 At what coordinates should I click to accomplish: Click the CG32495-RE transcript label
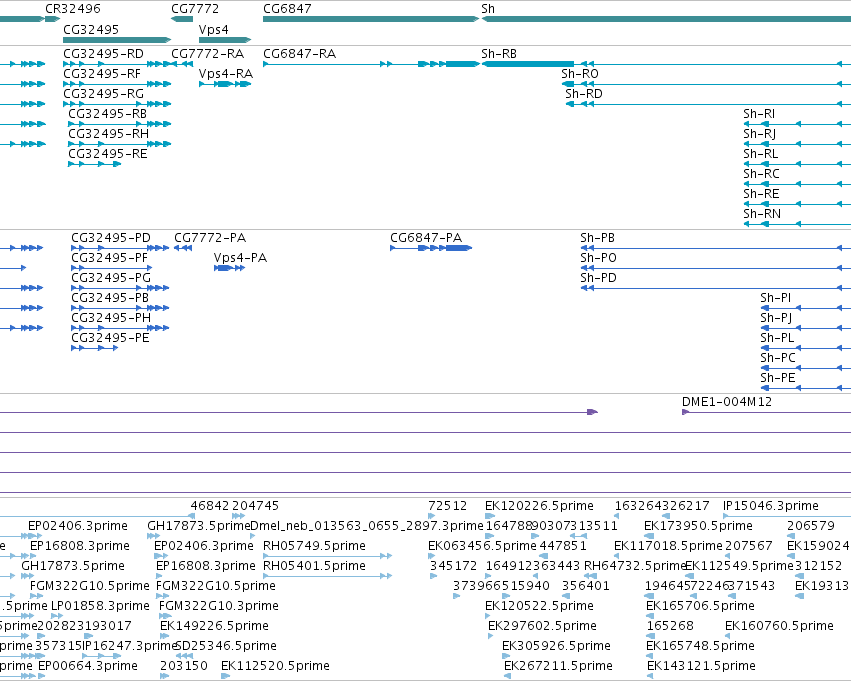[107, 154]
